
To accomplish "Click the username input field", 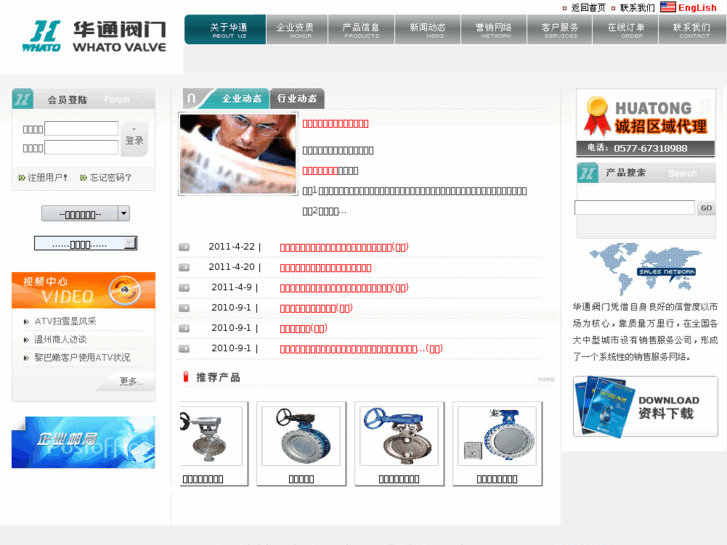I will coord(81,128).
